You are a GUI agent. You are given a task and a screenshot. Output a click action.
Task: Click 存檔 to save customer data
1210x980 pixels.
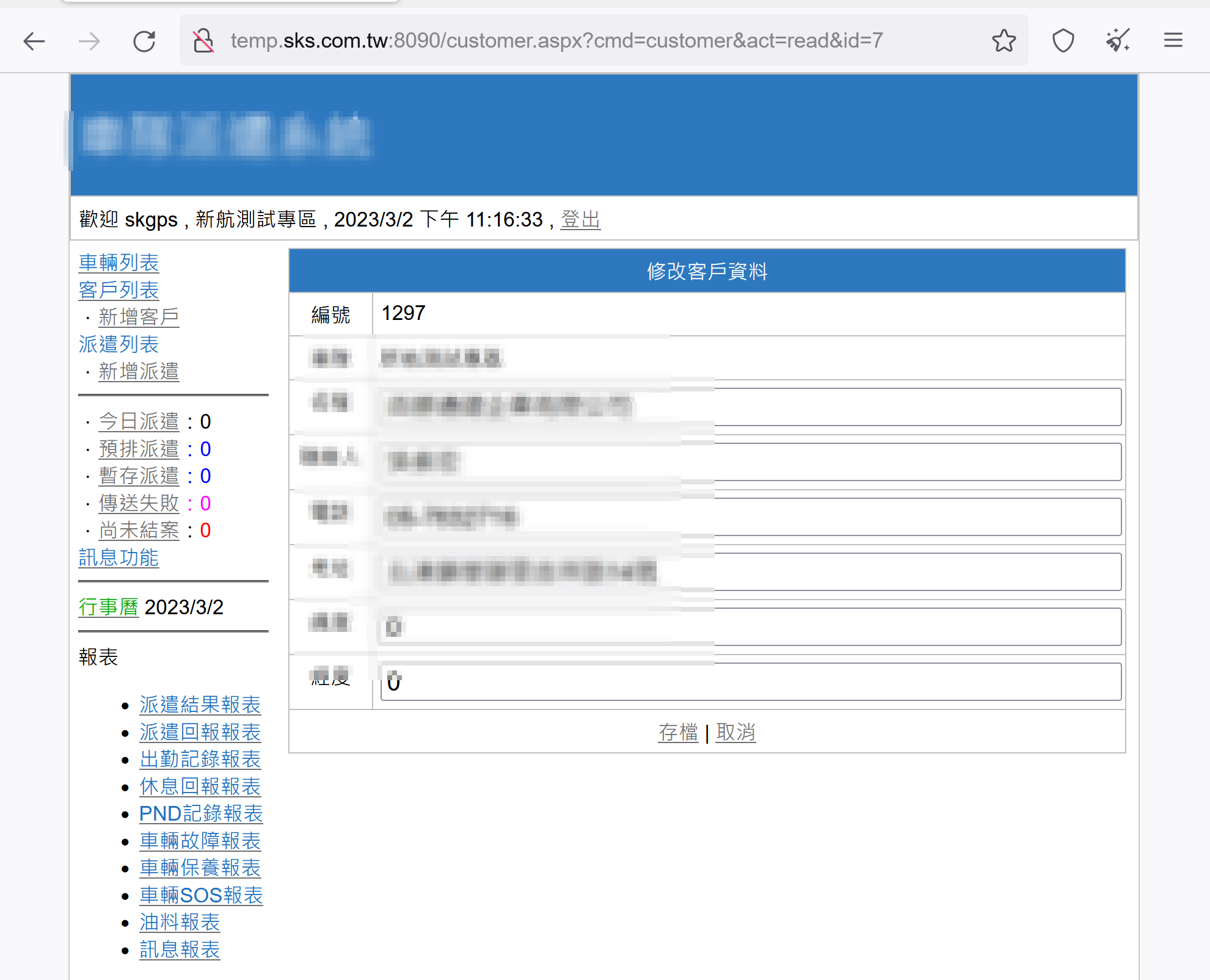678,732
